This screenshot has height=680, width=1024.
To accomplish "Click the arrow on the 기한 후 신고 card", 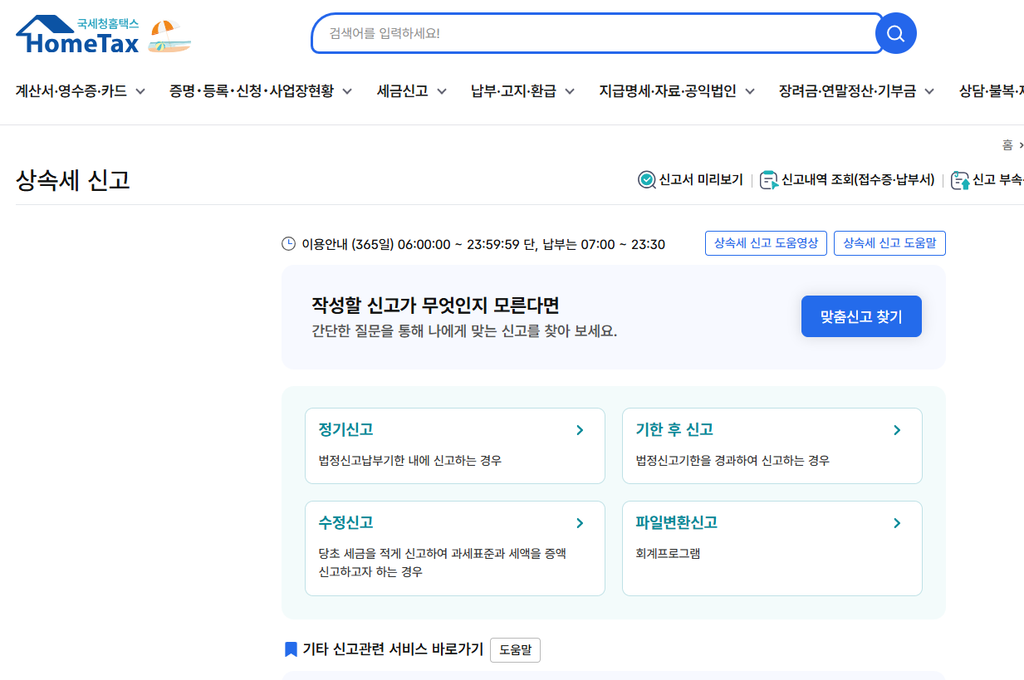I will [897, 430].
